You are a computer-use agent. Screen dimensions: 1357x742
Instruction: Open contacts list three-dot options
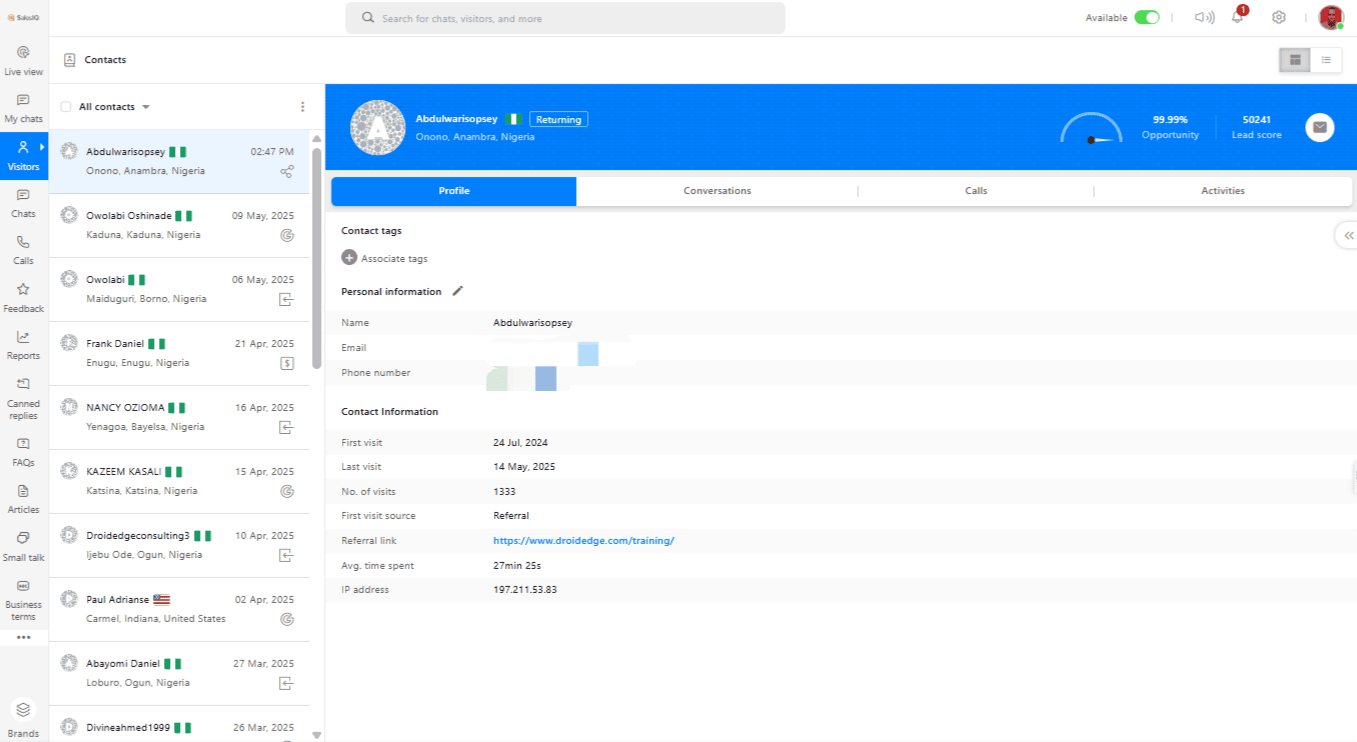coord(303,107)
